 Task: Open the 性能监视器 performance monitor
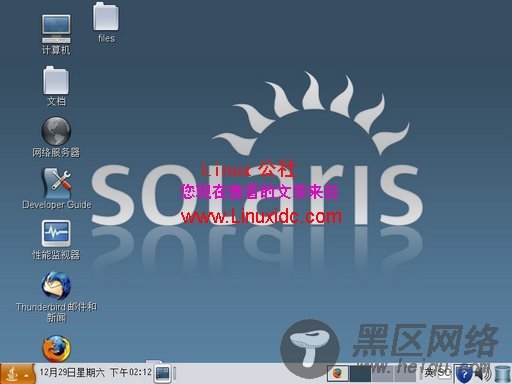pos(56,240)
